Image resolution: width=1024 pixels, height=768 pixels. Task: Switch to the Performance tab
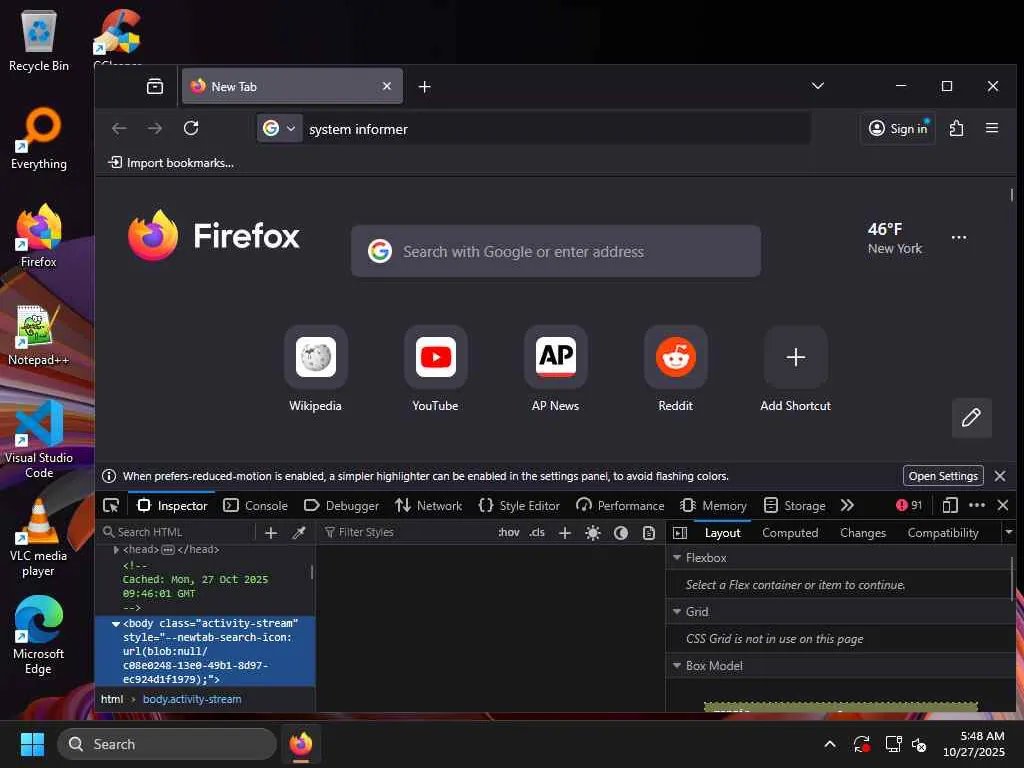point(620,505)
